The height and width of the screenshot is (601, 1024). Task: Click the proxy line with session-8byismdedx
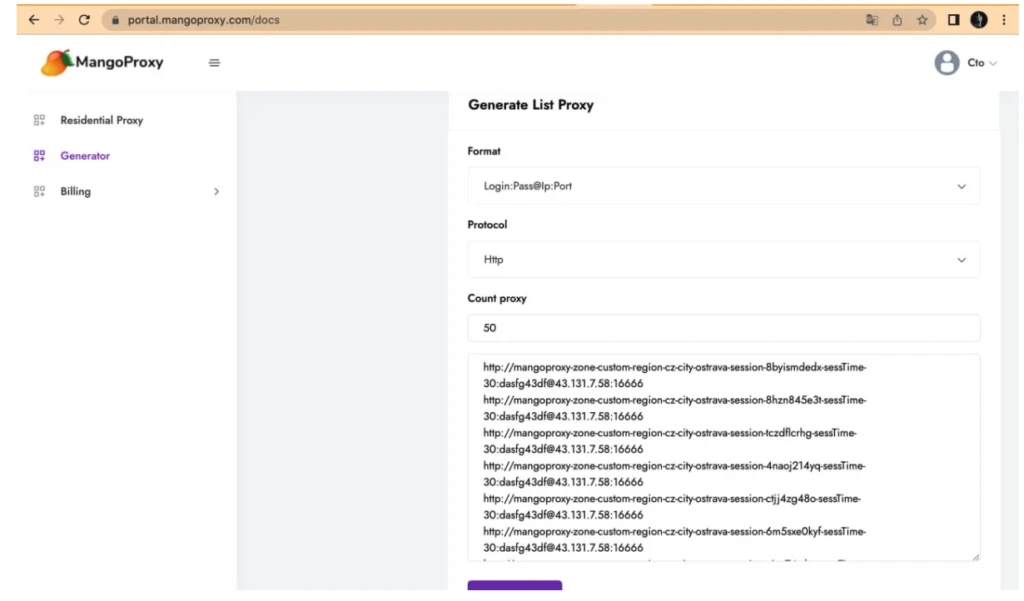pyautogui.click(x=675, y=375)
